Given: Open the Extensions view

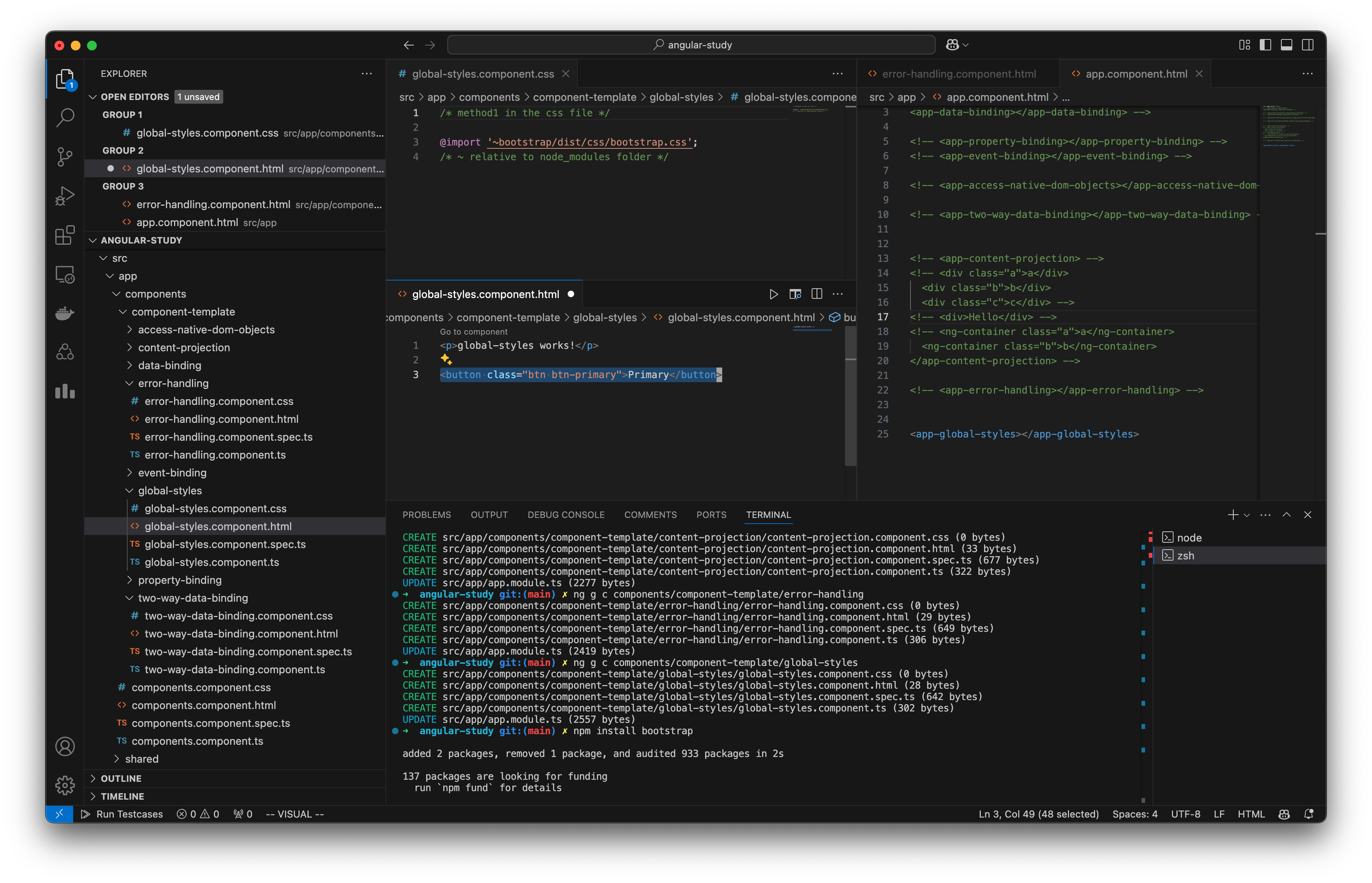Looking at the screenshot, I should click(65, 235).
